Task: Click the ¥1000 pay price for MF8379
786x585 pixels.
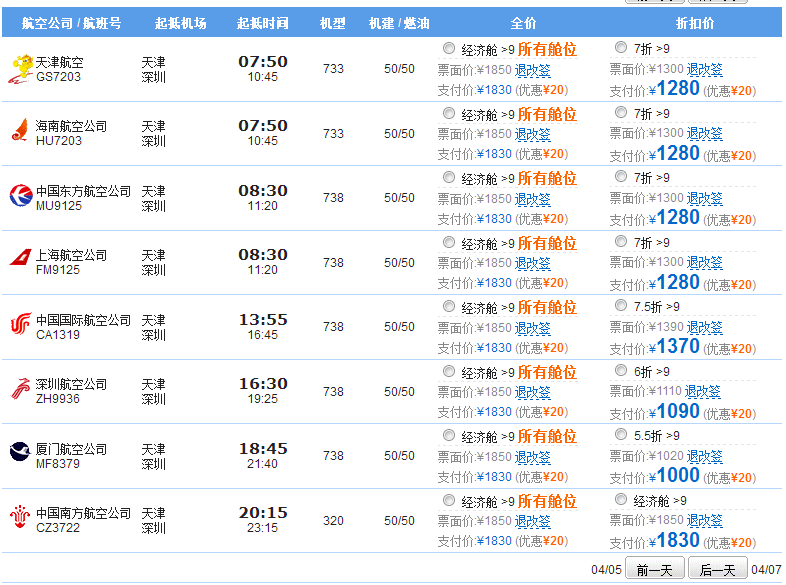Action: pos(674,476)
